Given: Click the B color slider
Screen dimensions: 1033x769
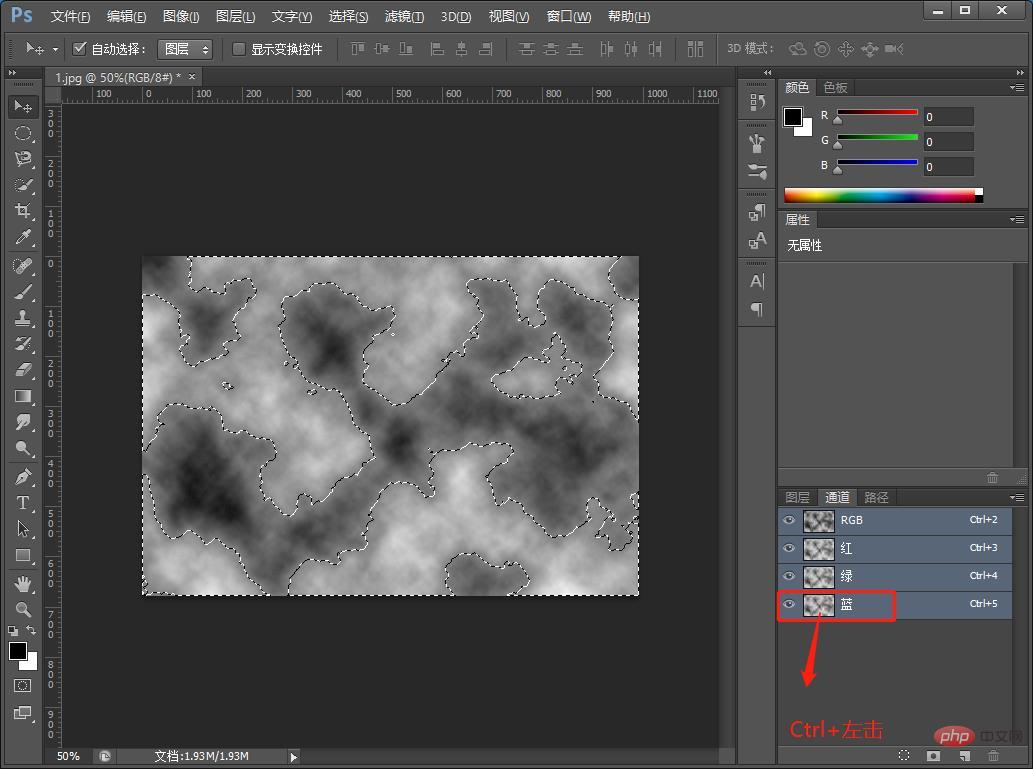Looking at the screenshot, I should [x=877, y=163].
